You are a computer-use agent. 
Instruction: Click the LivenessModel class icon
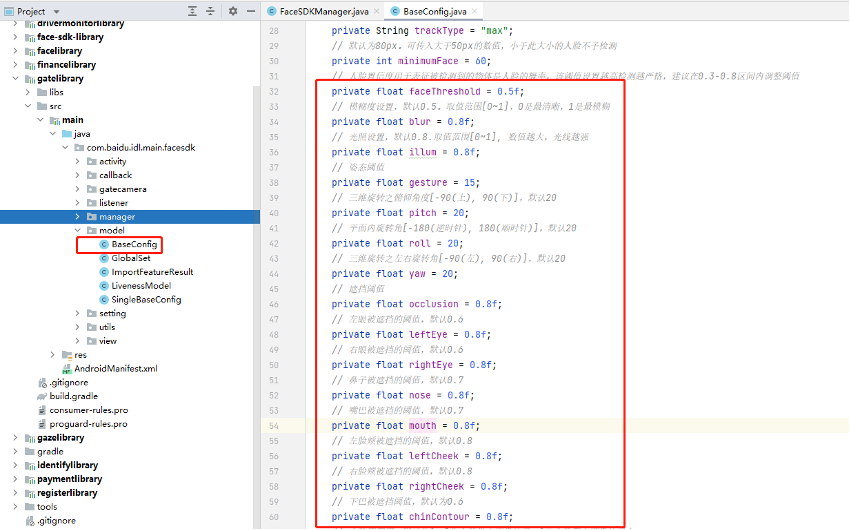point(104,286)
